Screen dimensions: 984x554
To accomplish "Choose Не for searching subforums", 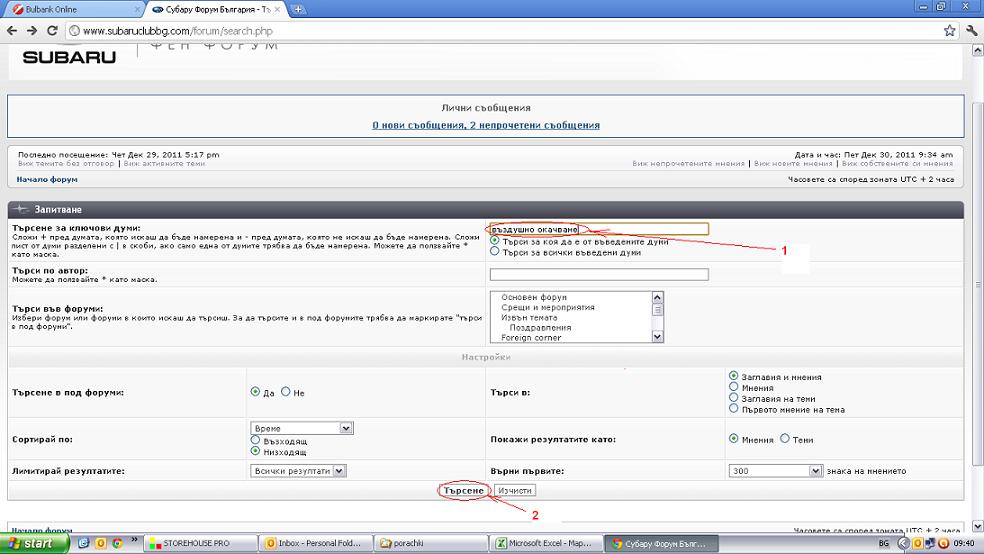I will click(x=286, y=392).
